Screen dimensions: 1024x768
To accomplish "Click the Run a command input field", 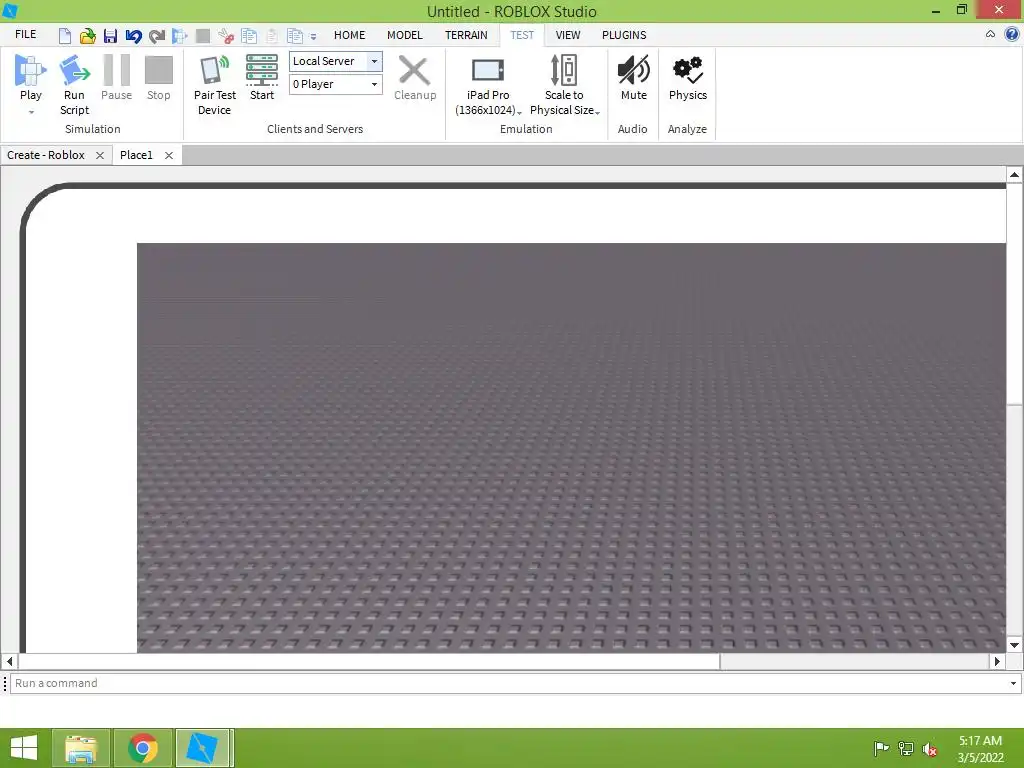I will (509, 683).
